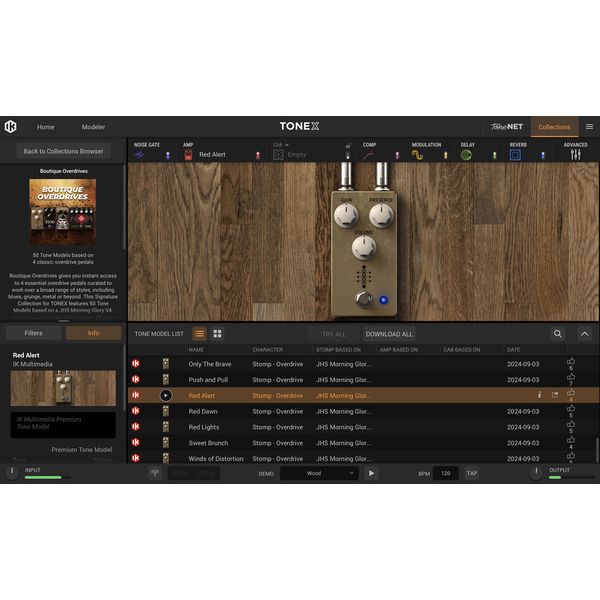Open search in tone model list
Viewport: 600px width, 600px height.
558,334
